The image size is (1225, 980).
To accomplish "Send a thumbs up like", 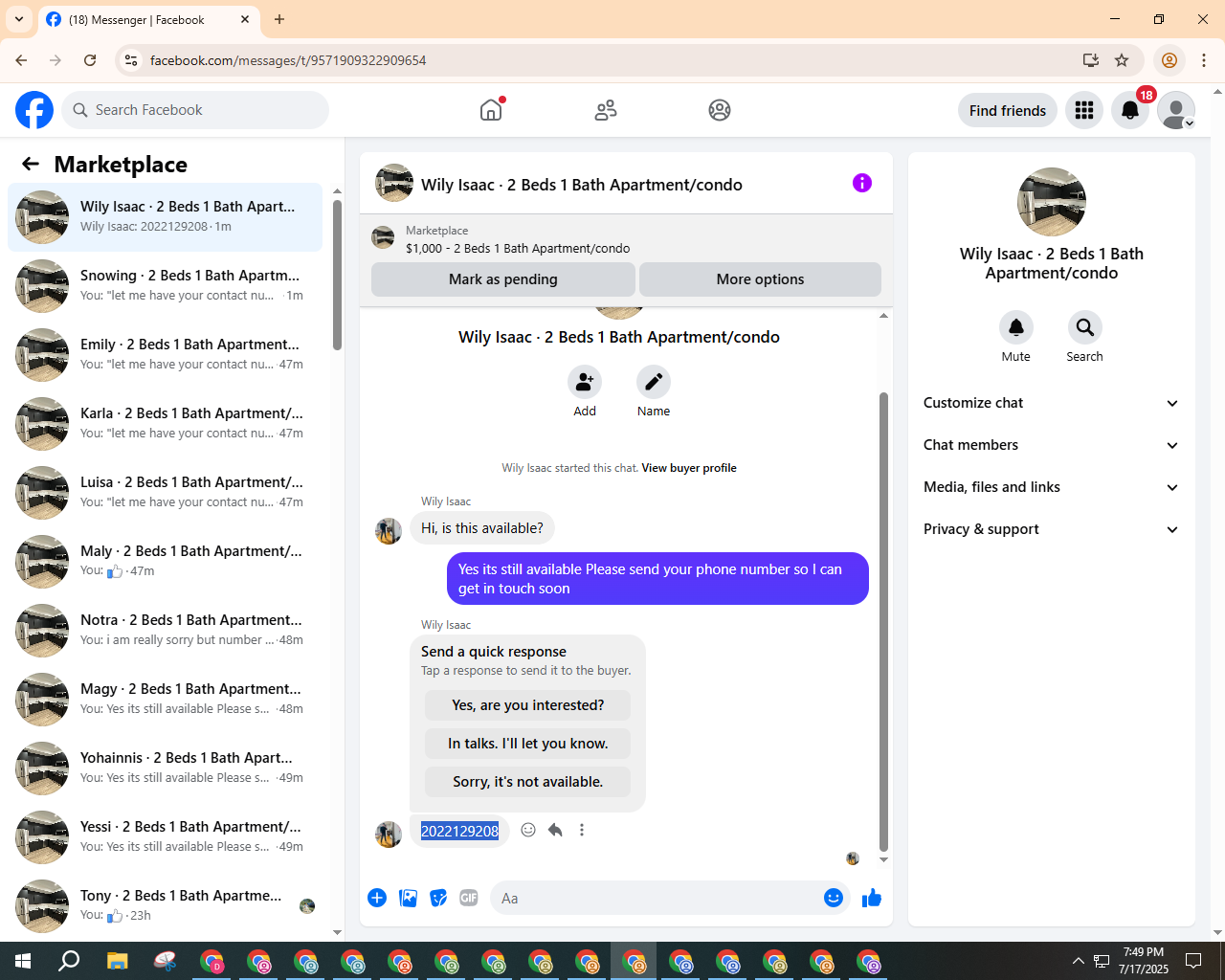I will (x=872, y=898).
